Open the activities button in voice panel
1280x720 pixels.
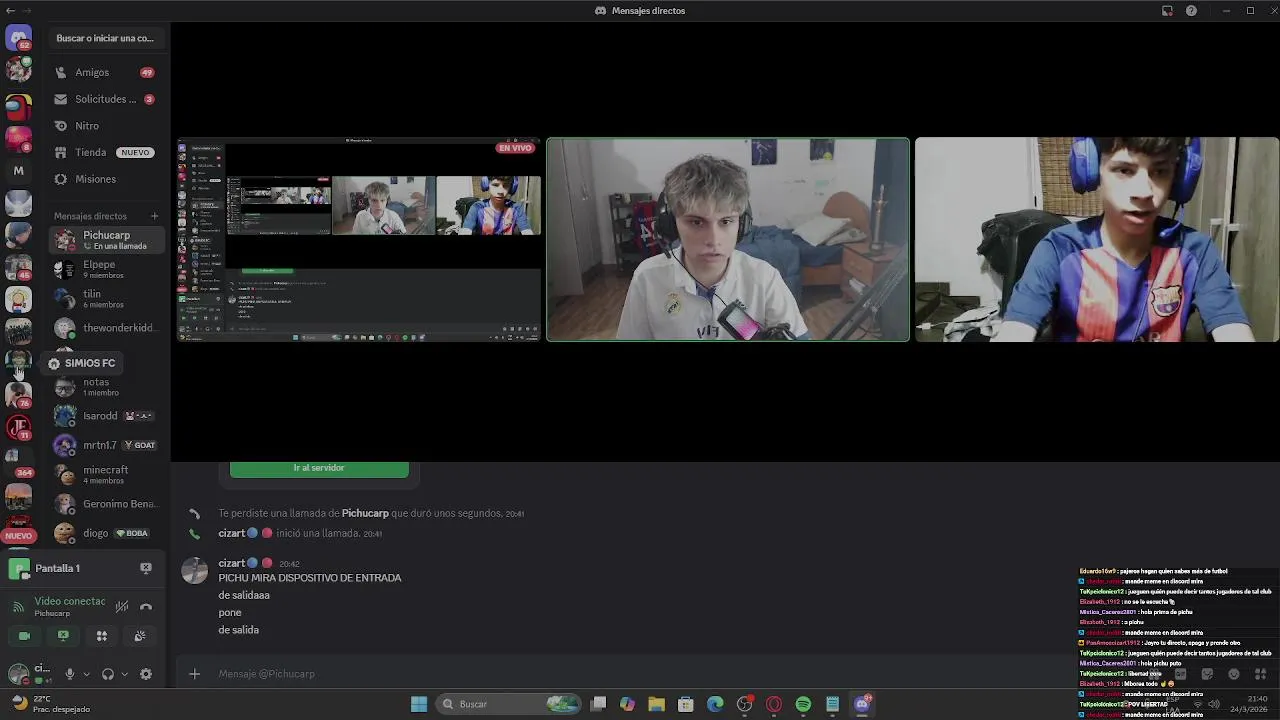point(101,636)
